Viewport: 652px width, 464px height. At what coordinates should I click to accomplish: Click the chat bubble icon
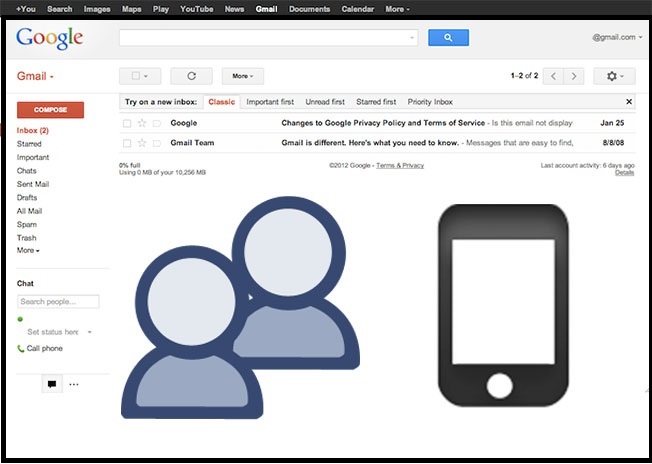pos(52,384)
